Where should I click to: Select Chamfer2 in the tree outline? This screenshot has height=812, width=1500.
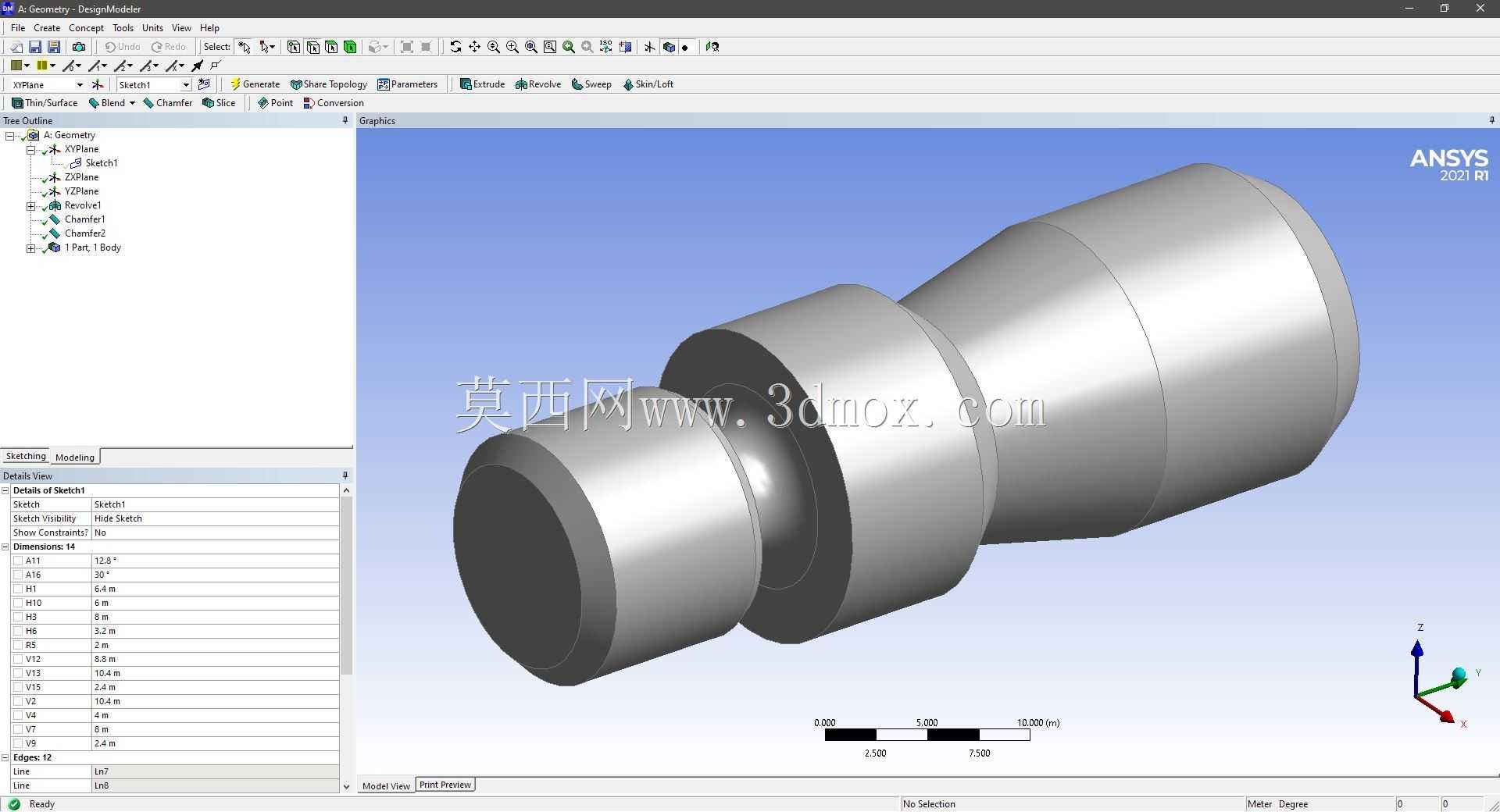coord(84,233)
